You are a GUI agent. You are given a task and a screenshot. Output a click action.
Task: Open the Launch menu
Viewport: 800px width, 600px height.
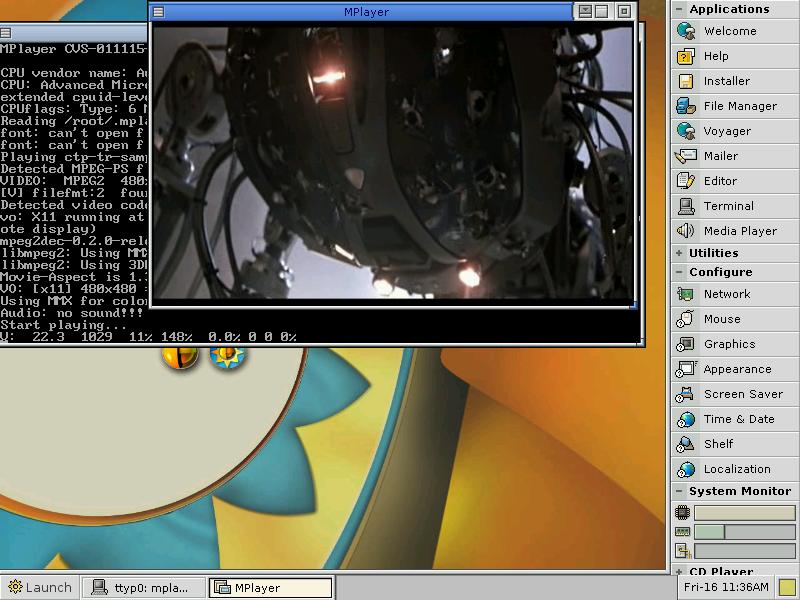click(x=40, y=588)
